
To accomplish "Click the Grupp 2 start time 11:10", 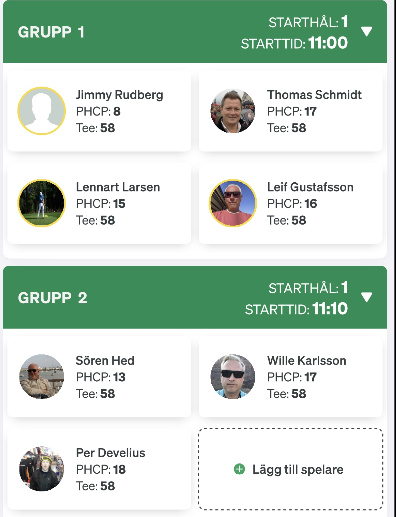I will [x=330, y=308].
